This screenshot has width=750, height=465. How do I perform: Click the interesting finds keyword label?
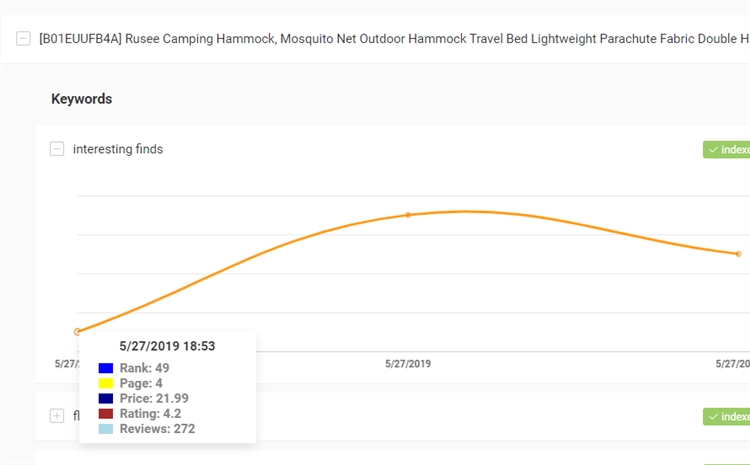[x=118, y=149]
